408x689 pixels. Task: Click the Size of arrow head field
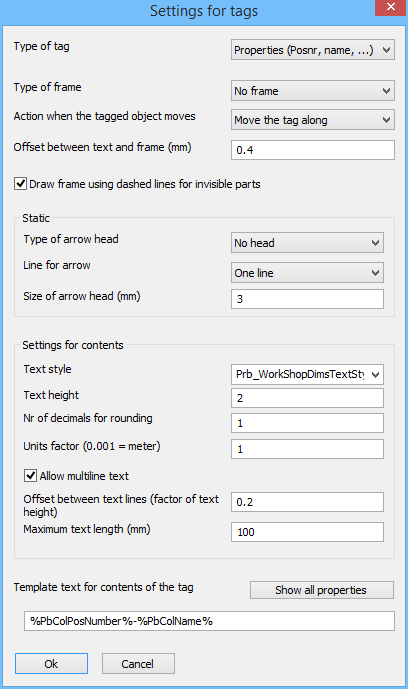click(x=307, y=299)
